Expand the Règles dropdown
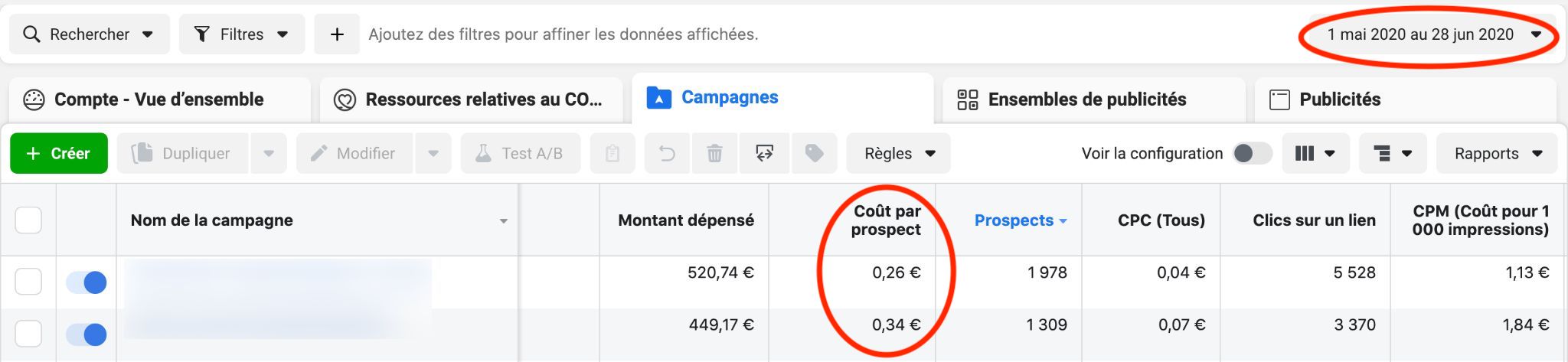This screenshot has height=362, width=1568. 899,154
